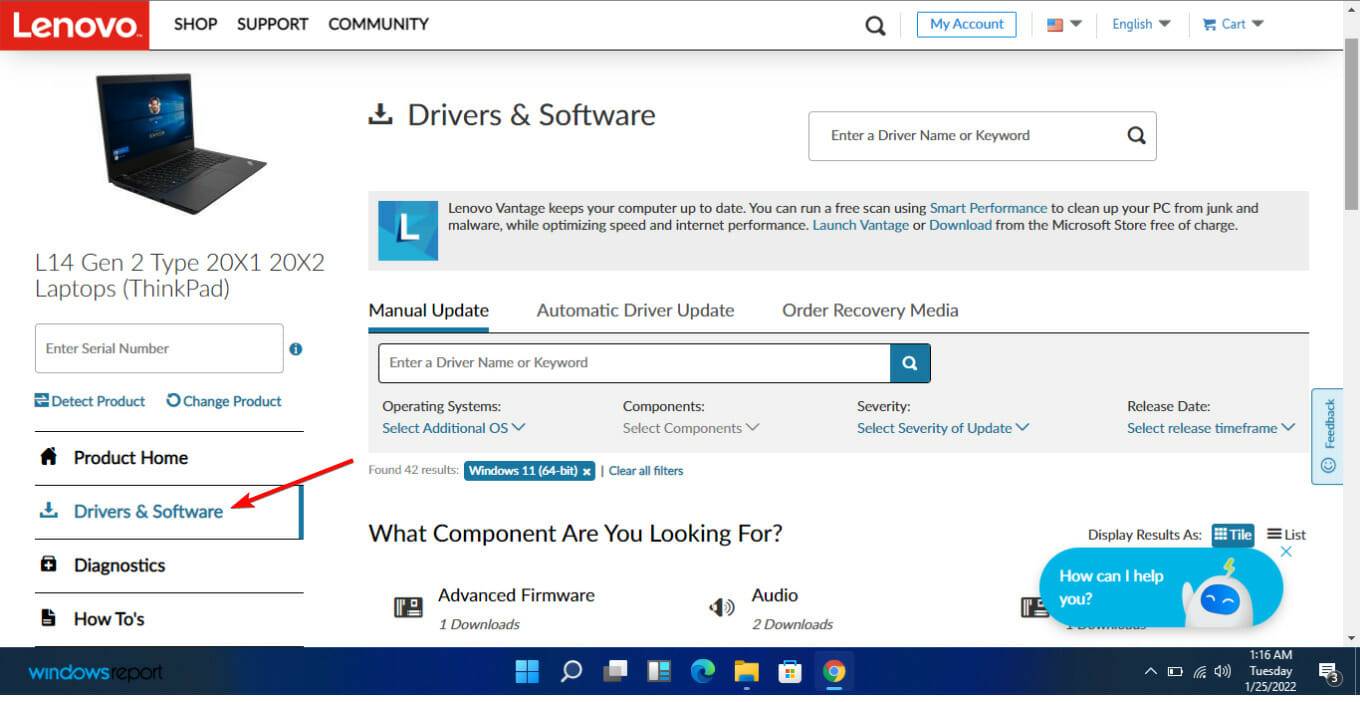
Task: Open Product Home in the sidebar
Action: 169,458
